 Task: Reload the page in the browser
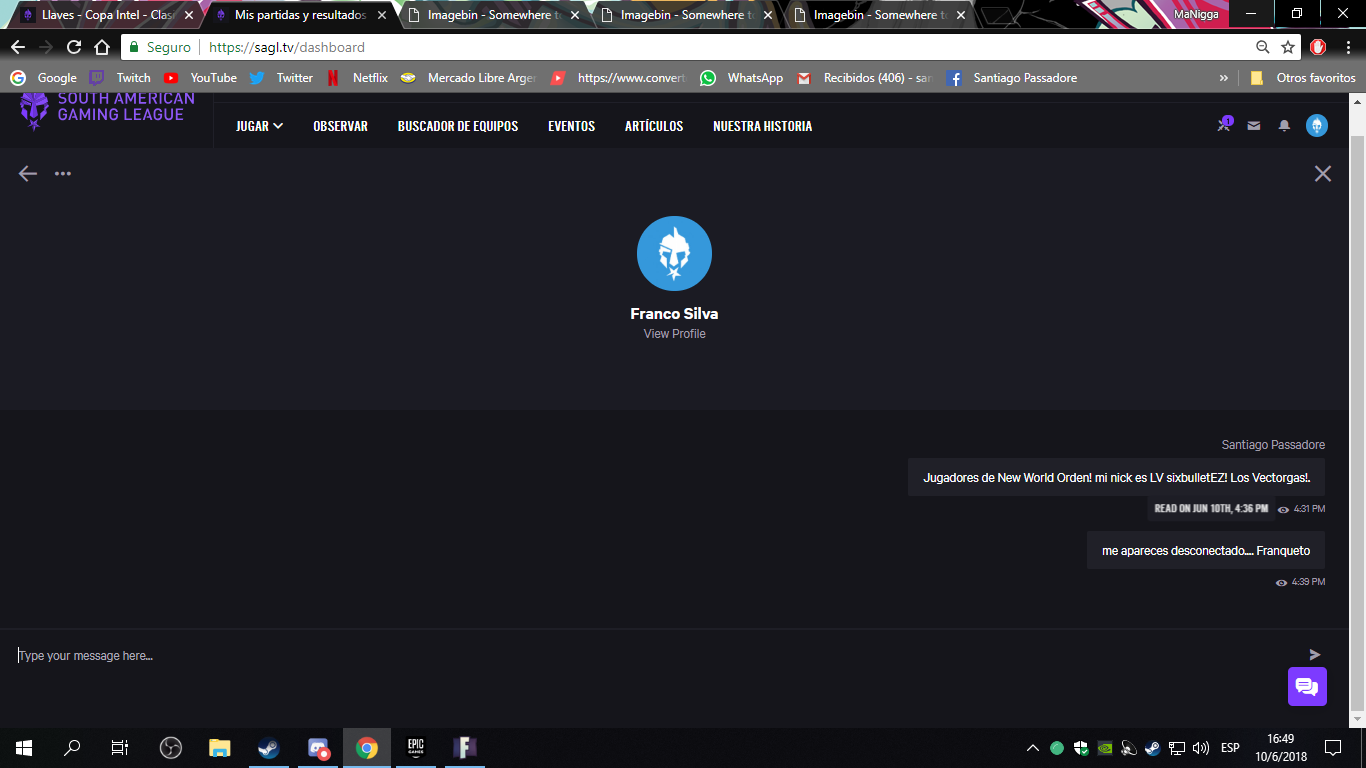pos(74,47)
